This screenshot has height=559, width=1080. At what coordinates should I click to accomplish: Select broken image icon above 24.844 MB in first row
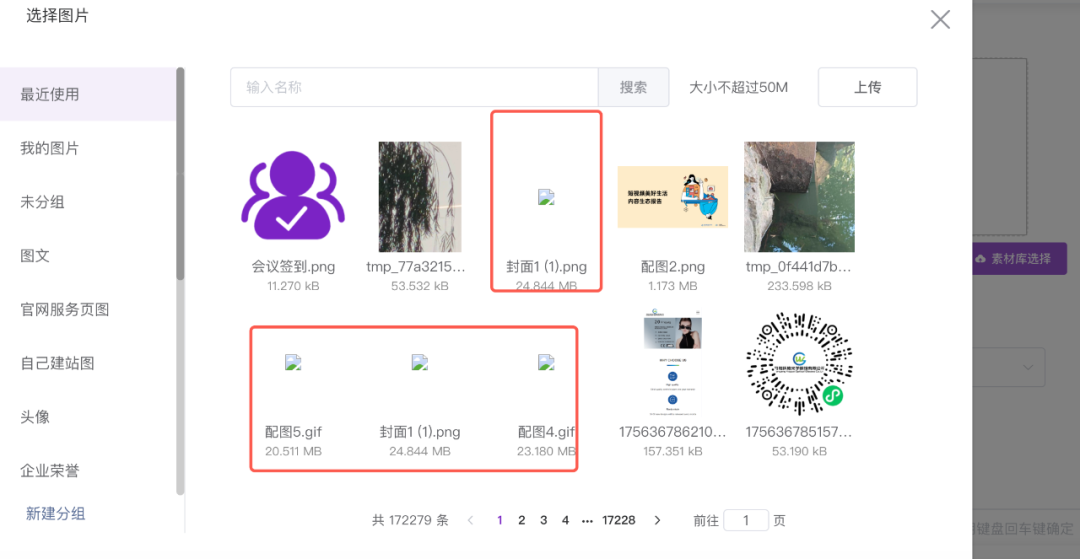coord(546,198)
